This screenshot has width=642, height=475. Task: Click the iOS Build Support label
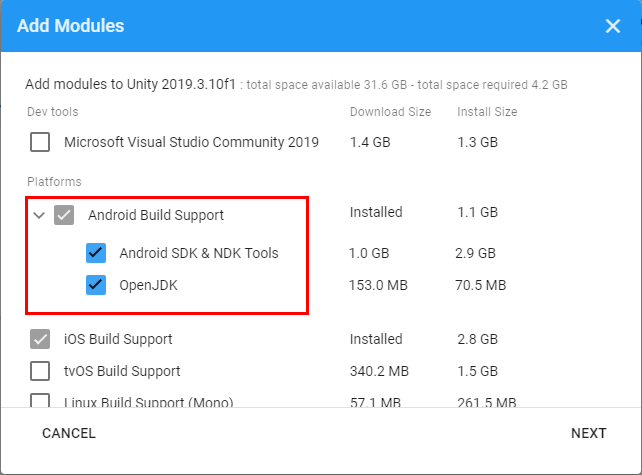click(x=118, y=339)
